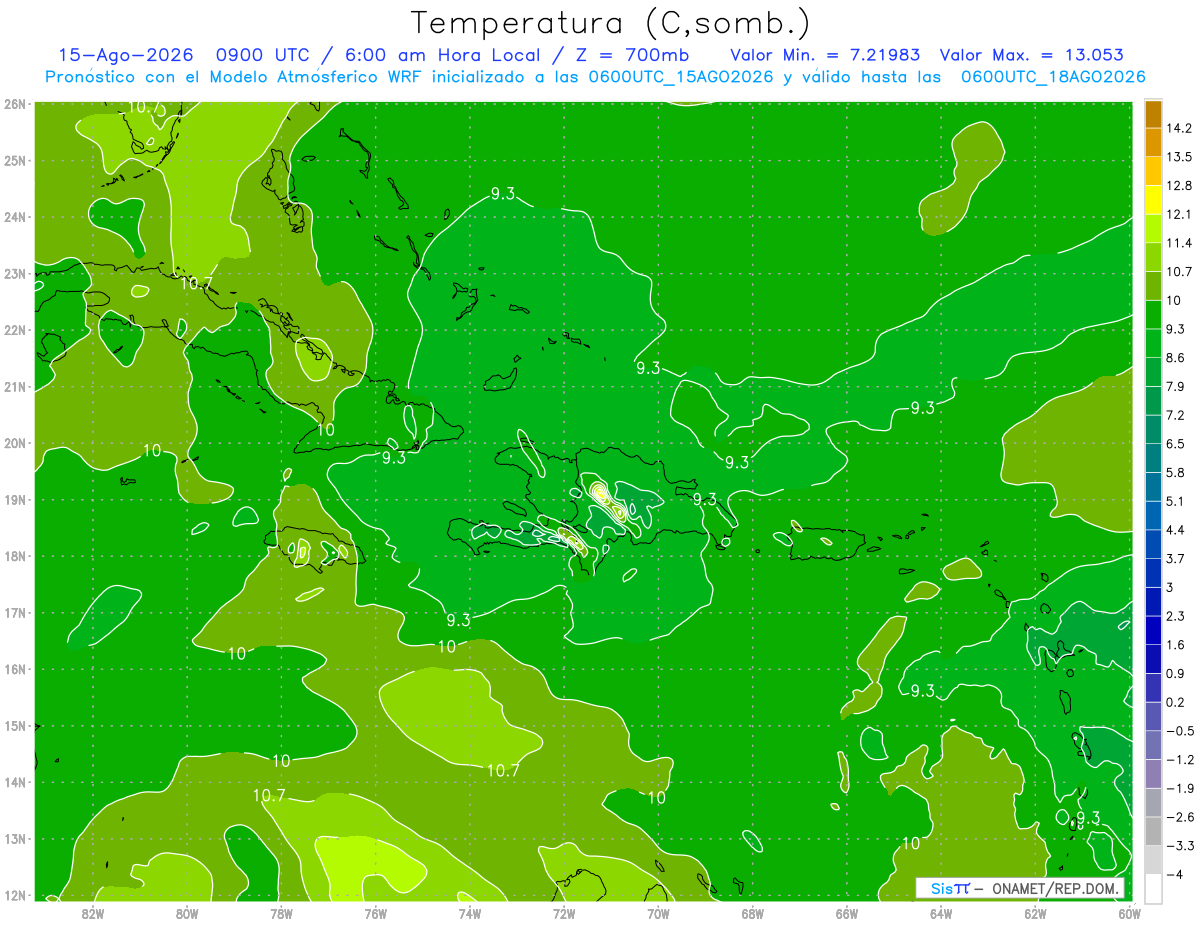Select the teal legend band between 5.8 and 6.5
Screen dimensions: 1200x927
tap(1153, 457)
